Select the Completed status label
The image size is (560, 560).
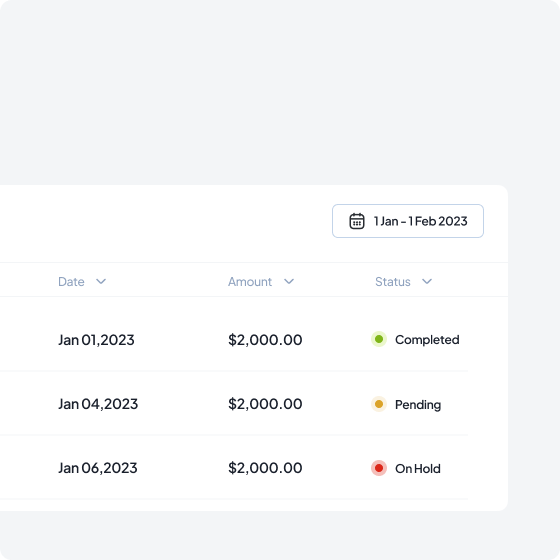tap(427, 340)
